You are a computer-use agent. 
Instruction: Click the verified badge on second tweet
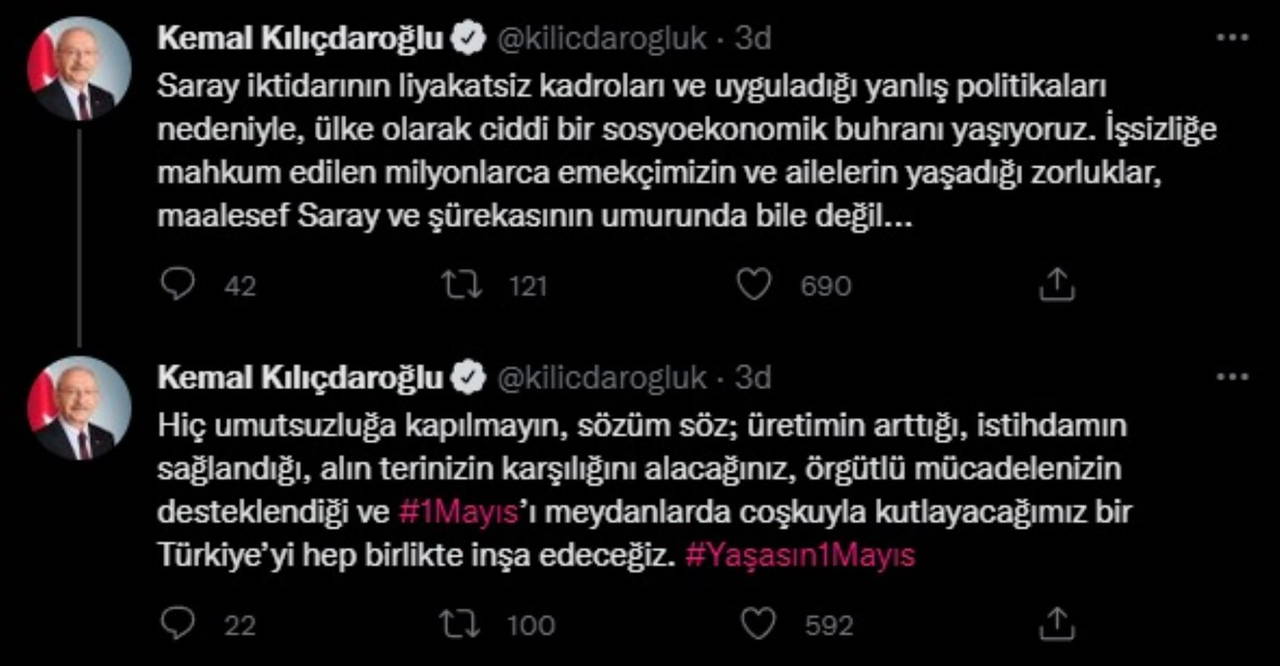point(467,377)
